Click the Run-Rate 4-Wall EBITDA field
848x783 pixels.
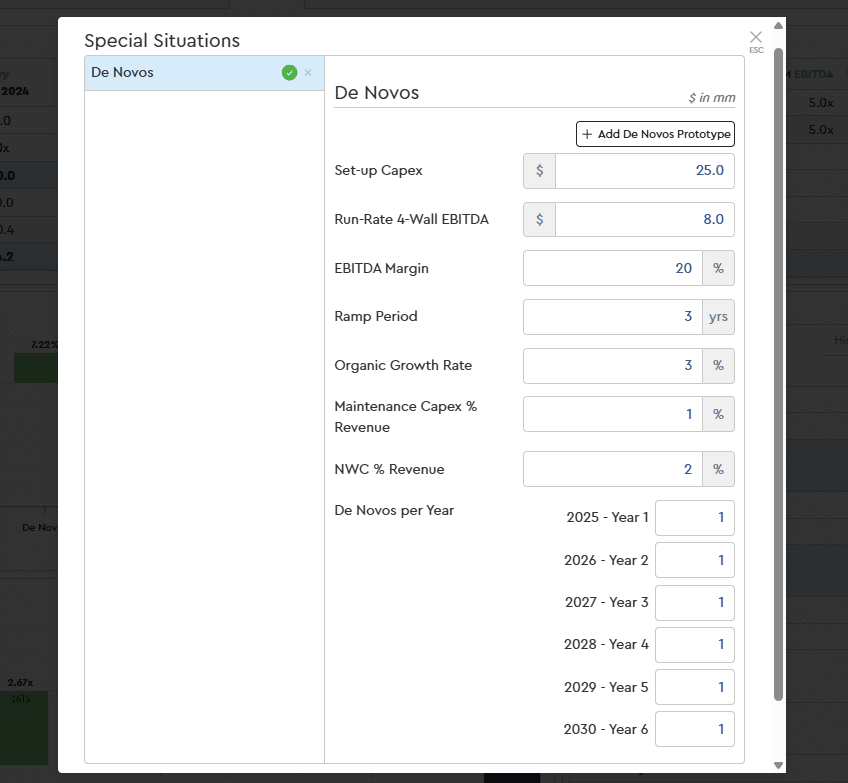click(644, 220)
